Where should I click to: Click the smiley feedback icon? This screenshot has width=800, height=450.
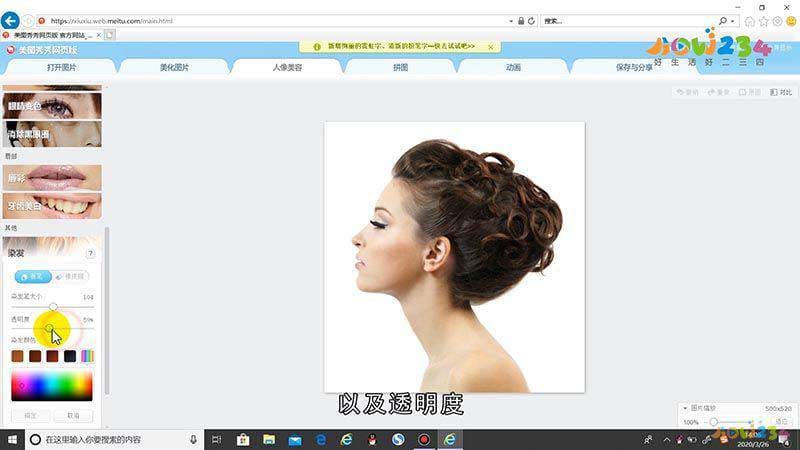pyautogui.click(x=791, y=21)
